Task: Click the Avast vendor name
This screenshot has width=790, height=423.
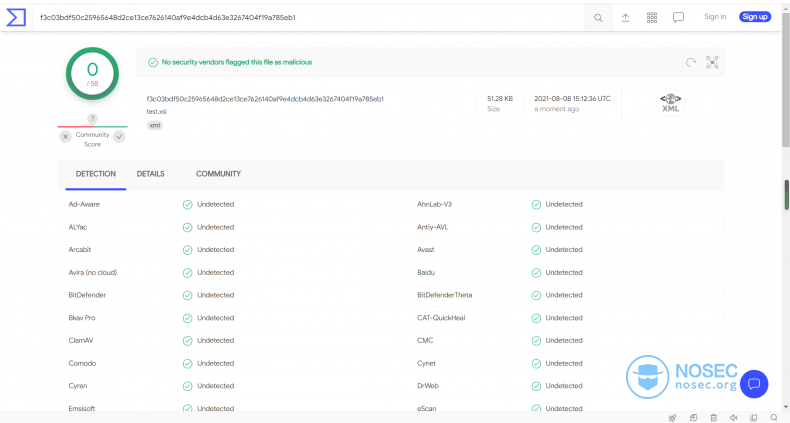Action: click(426, 250)
